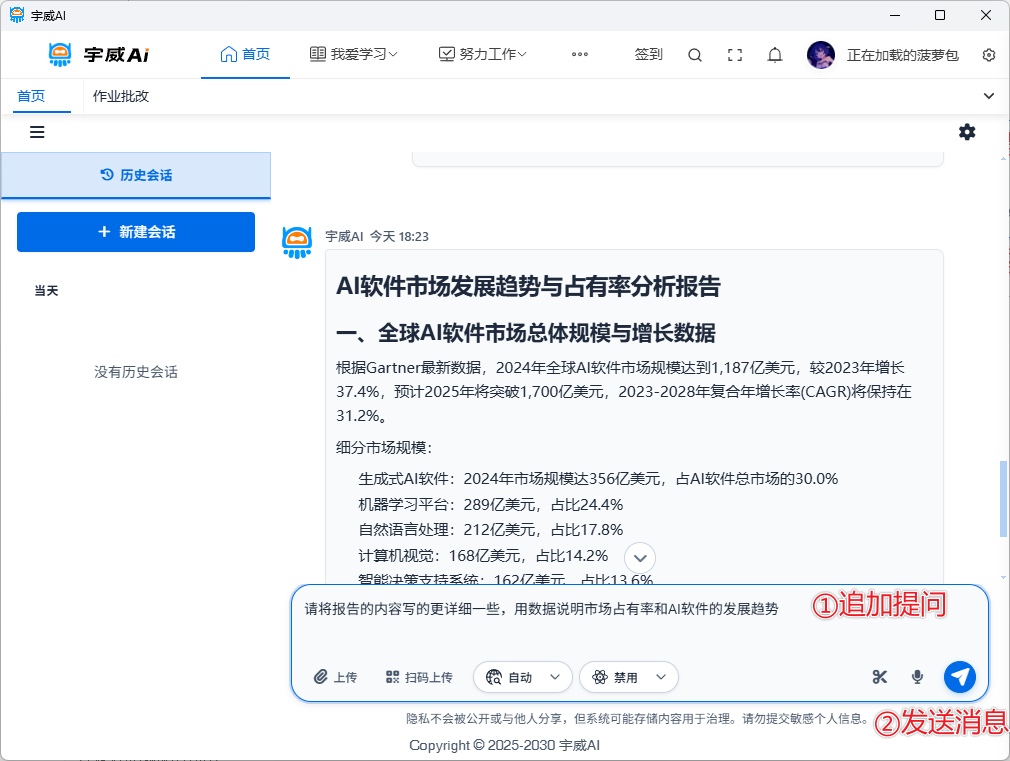The width and height of the screenshot is (1010, 761).
Task: Open notifications bell icon
Action: point(775,55)
